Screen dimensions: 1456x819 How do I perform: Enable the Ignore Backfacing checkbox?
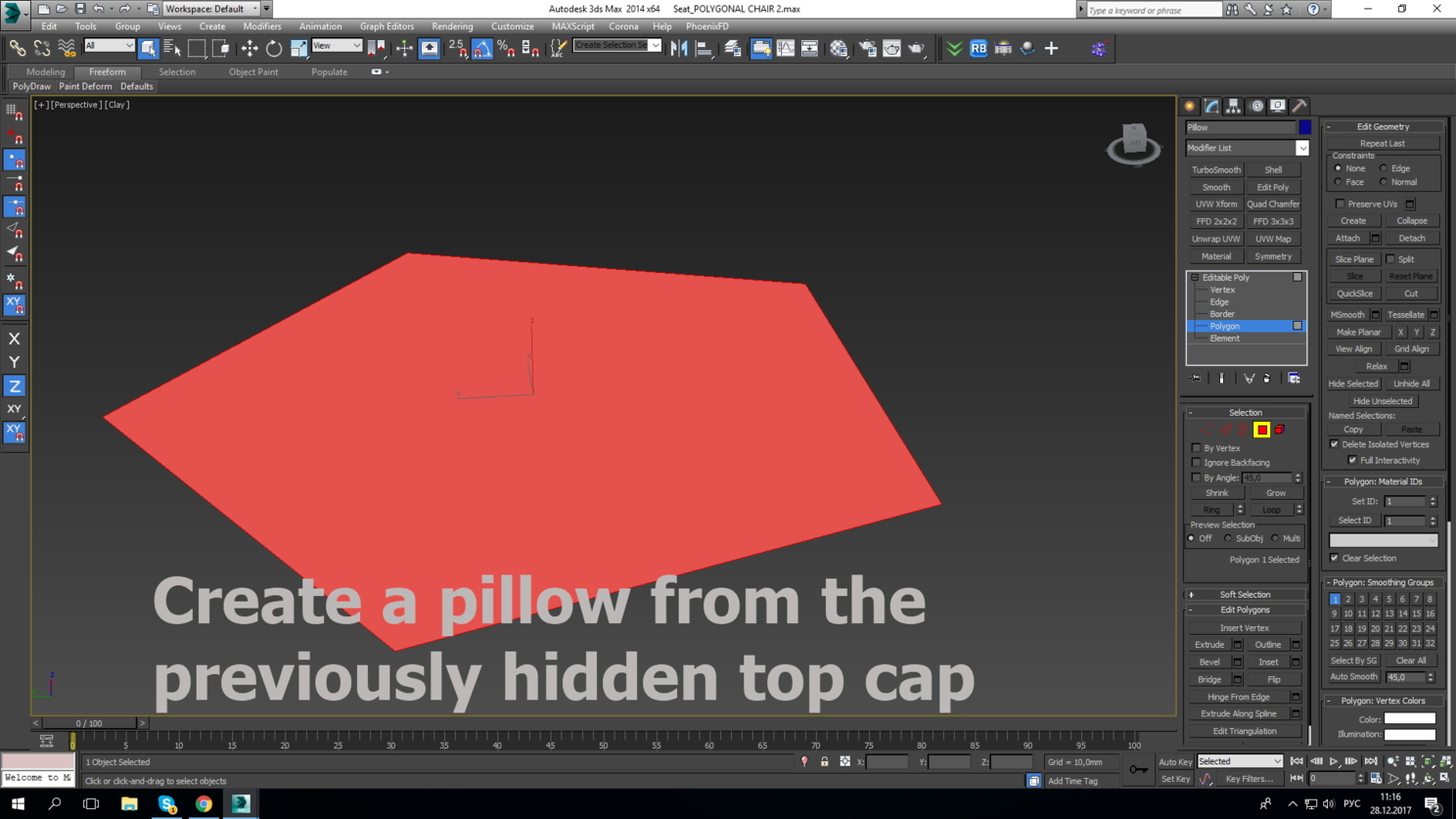pos(1197,463)
